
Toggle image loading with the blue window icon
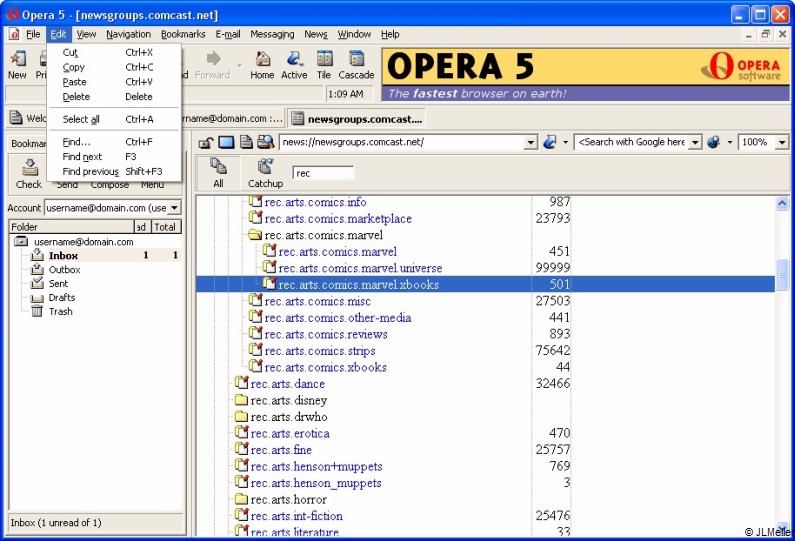tap(226, 142)
